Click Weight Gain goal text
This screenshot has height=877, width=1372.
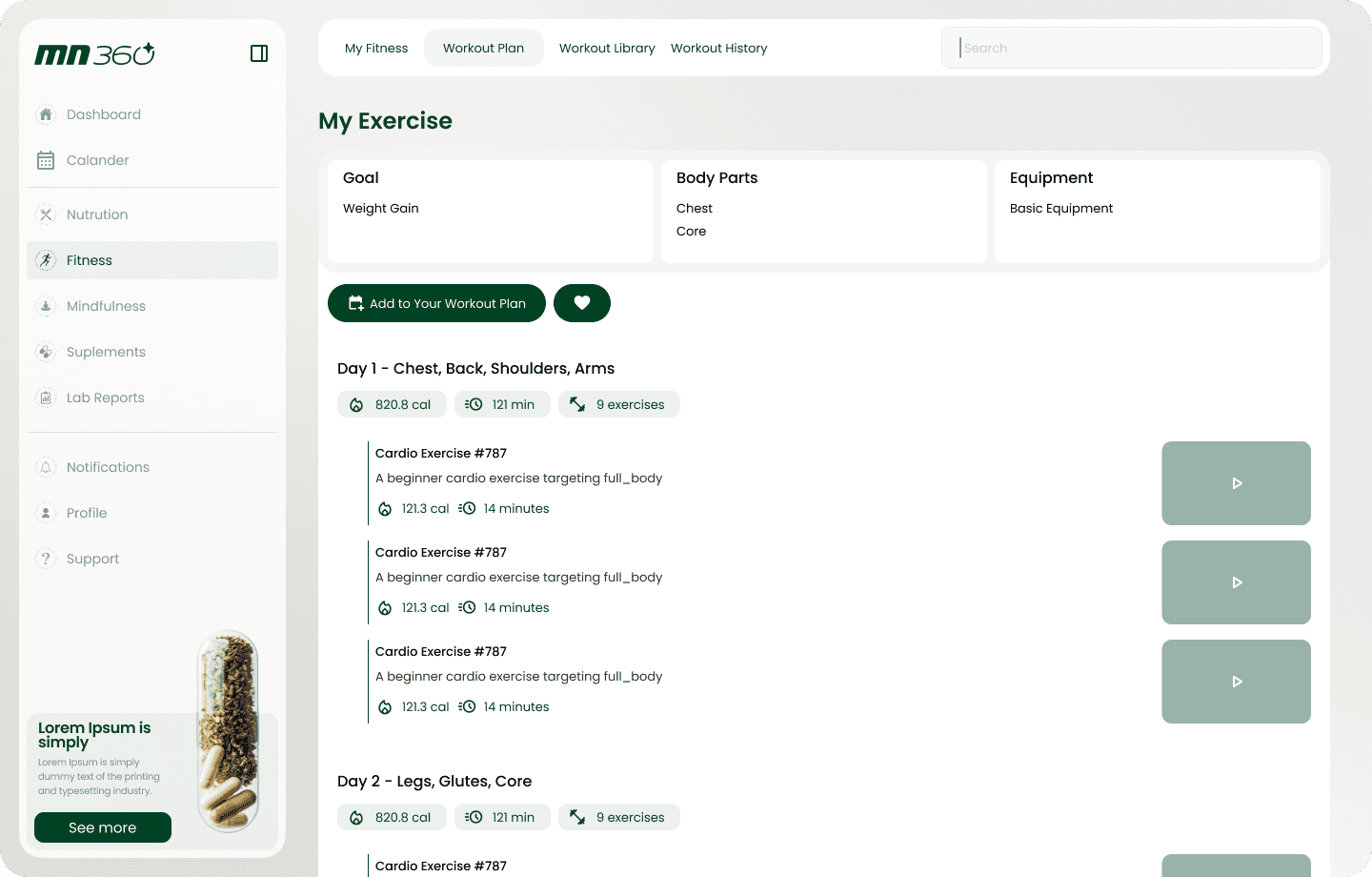tap(381, 208)
